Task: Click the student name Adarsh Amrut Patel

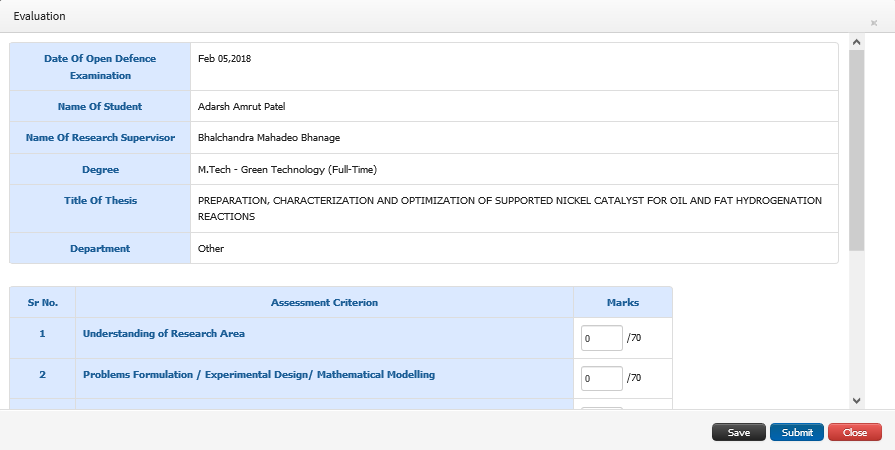Action: pos(241,106)
